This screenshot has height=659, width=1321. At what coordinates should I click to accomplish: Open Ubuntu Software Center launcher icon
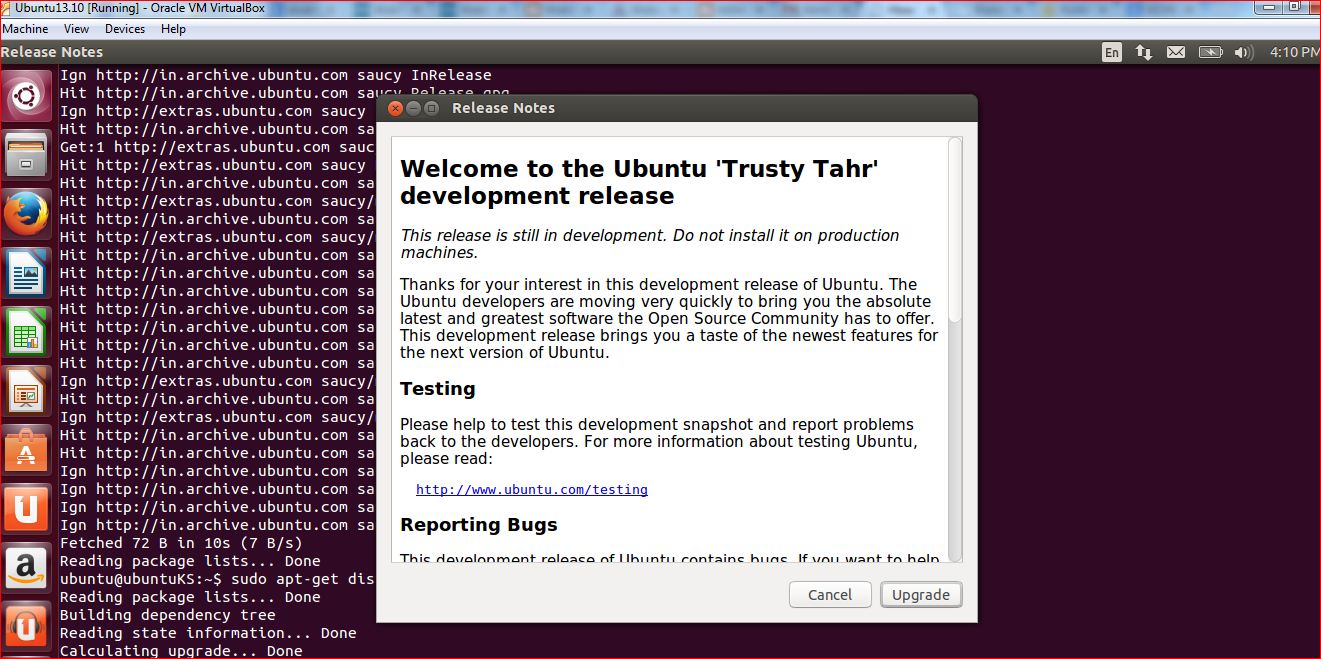coord(27,450)
